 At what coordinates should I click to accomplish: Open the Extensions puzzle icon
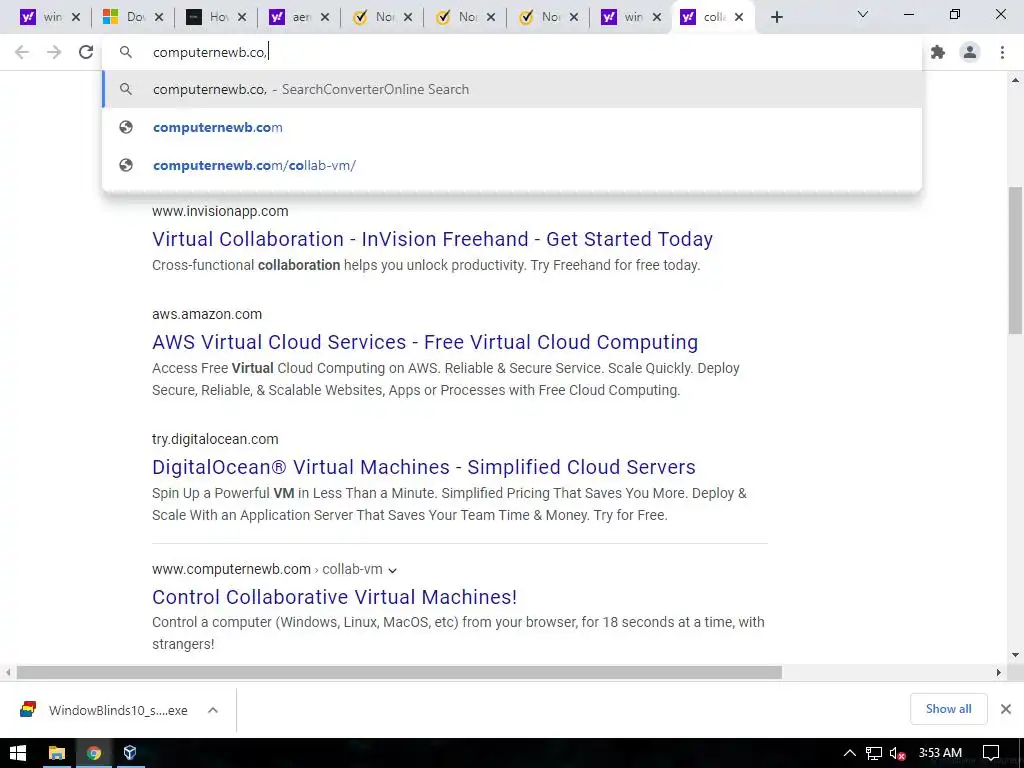(938, 52)
